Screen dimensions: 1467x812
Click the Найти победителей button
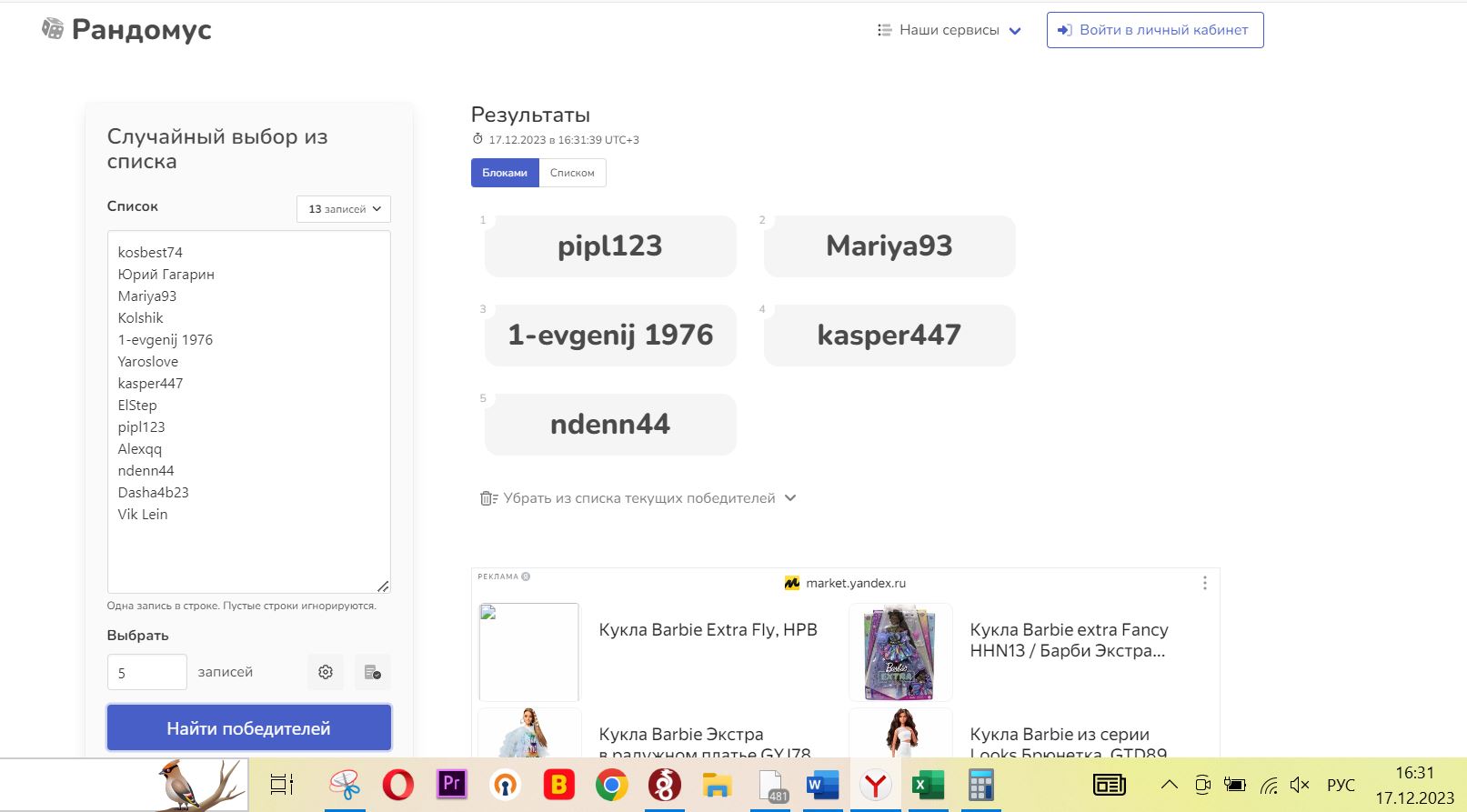[249, 728]
